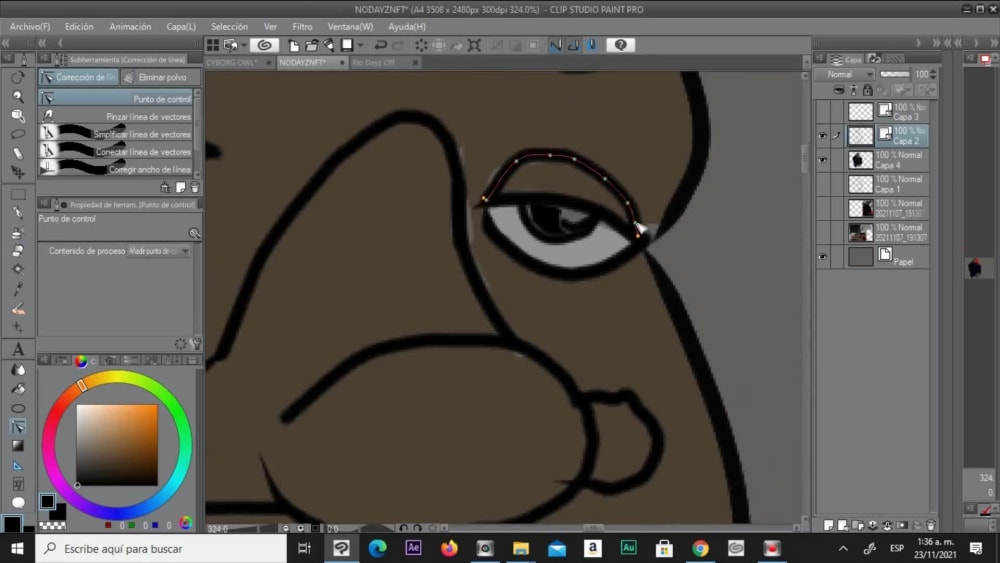The width and height of the screenshot is (1000, 563).
Task: Toggle visibility eye of Papel layer
Action: click(823, 257)
